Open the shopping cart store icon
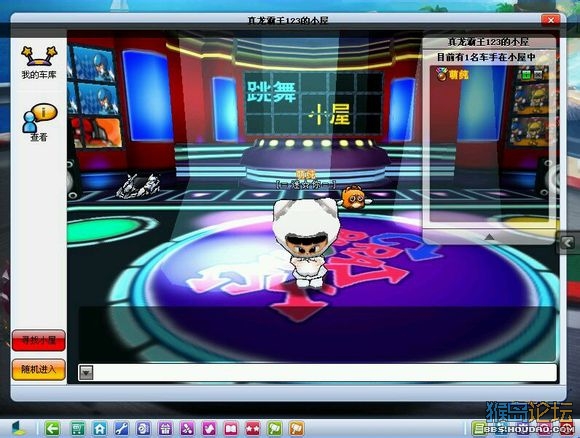 [x=77, y=429]
